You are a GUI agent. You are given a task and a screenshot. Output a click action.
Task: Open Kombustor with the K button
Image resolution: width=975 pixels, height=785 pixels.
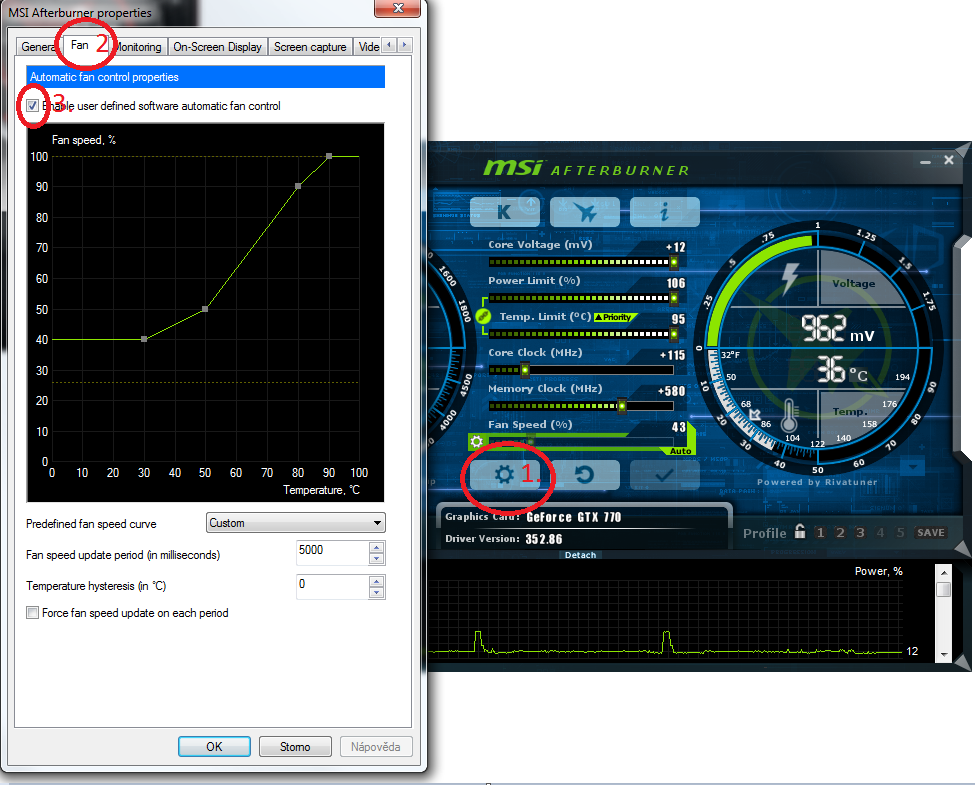504,211
